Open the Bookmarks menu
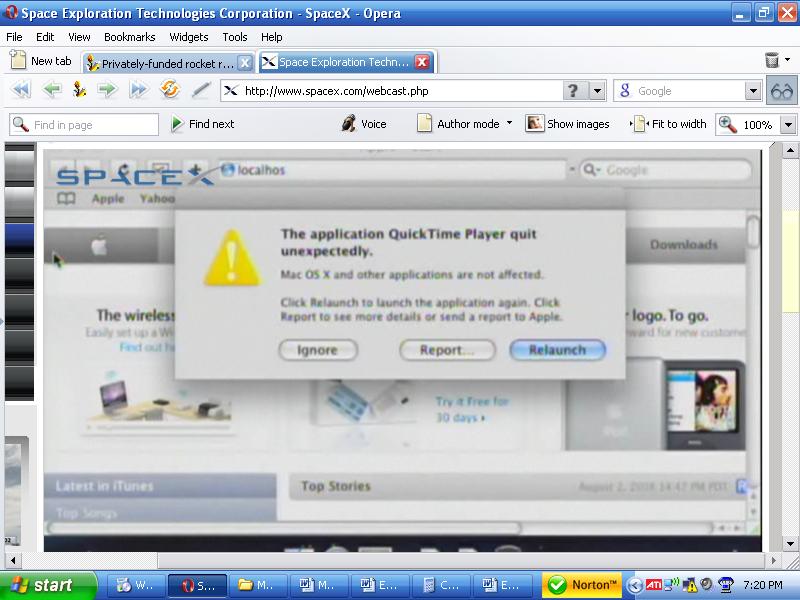 pos(129,37)
